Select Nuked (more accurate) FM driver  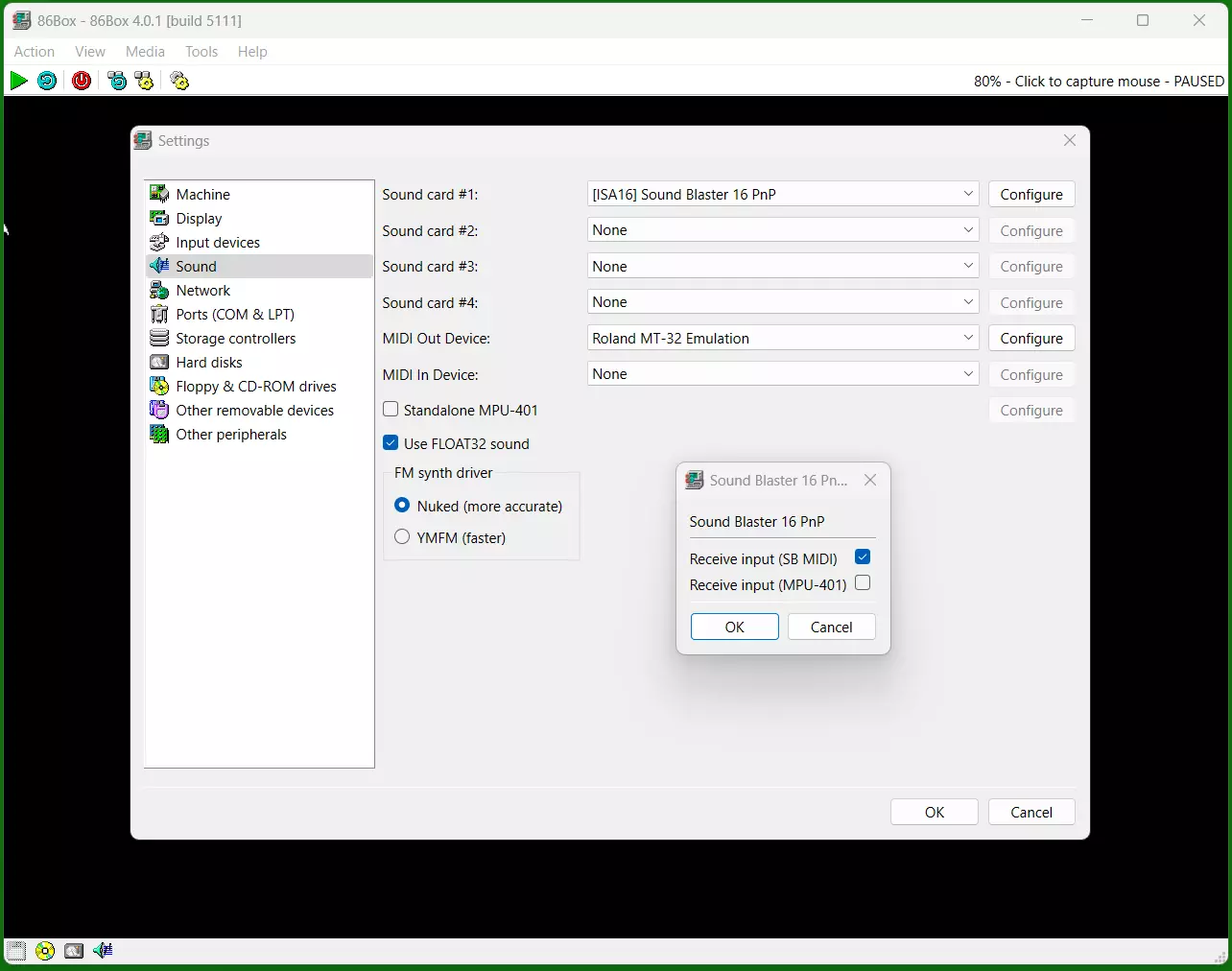pyautogui.click(x=402, y=506)
